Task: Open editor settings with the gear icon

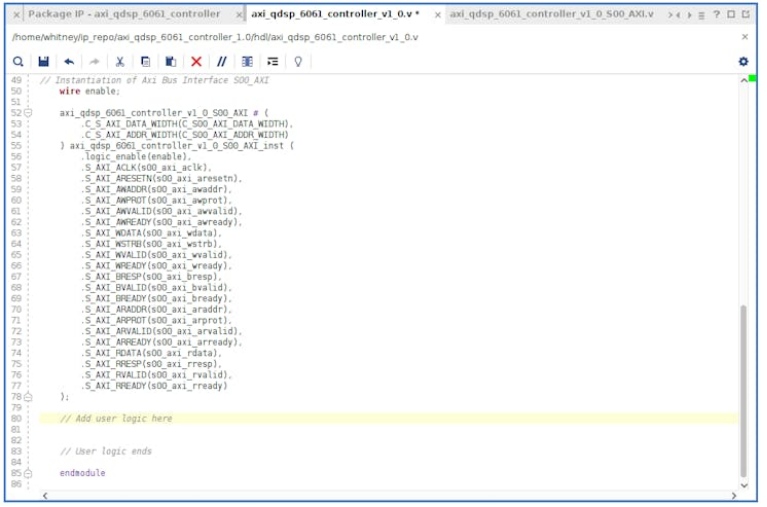Action: pyautogui.click(x=743, y=61)
